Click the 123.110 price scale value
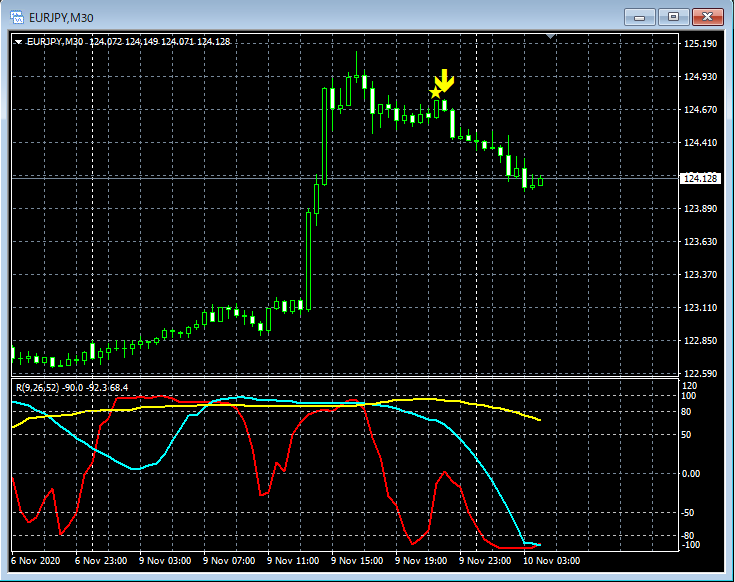 pyautogui.click(x=700, y=307)
